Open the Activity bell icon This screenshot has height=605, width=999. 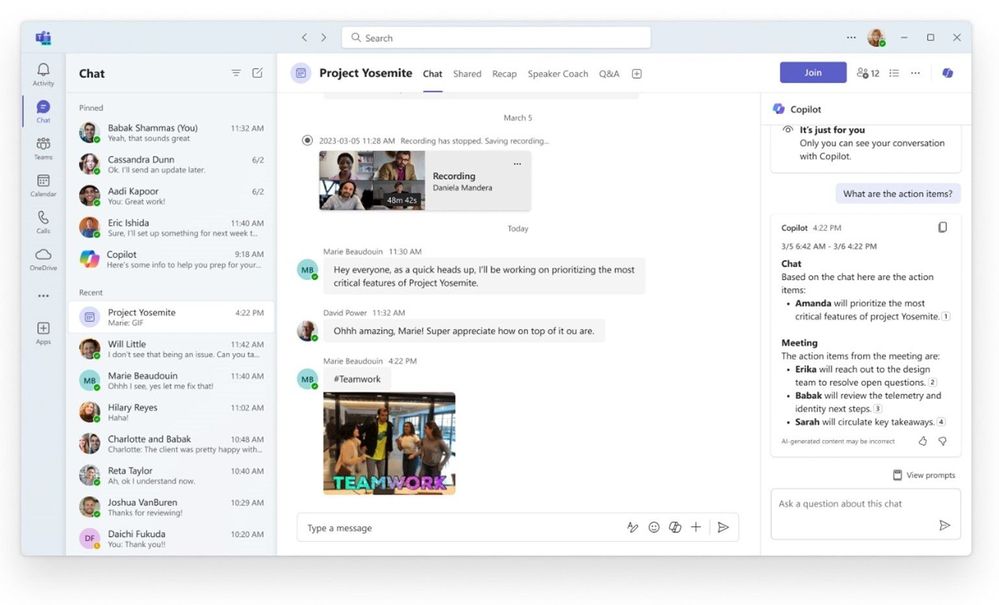43,69
